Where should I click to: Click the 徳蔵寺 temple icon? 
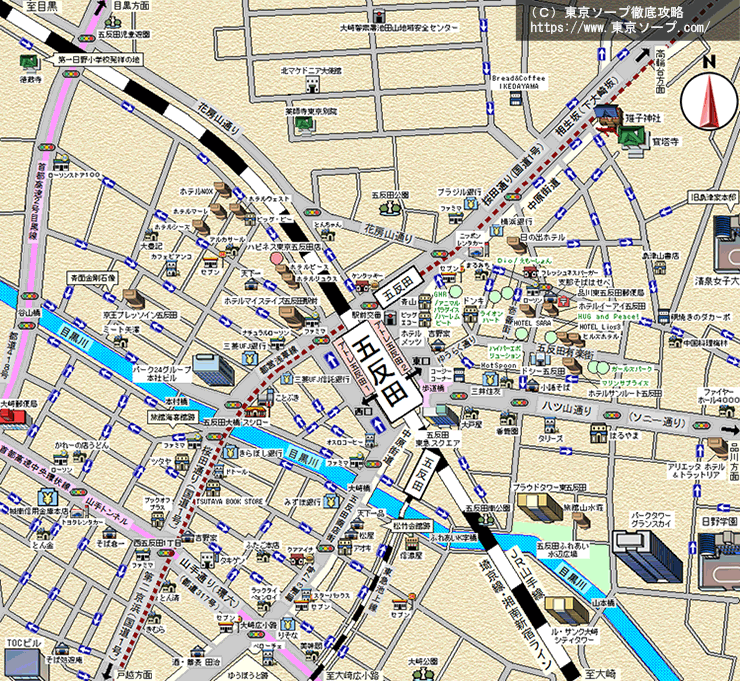[30, 62]
